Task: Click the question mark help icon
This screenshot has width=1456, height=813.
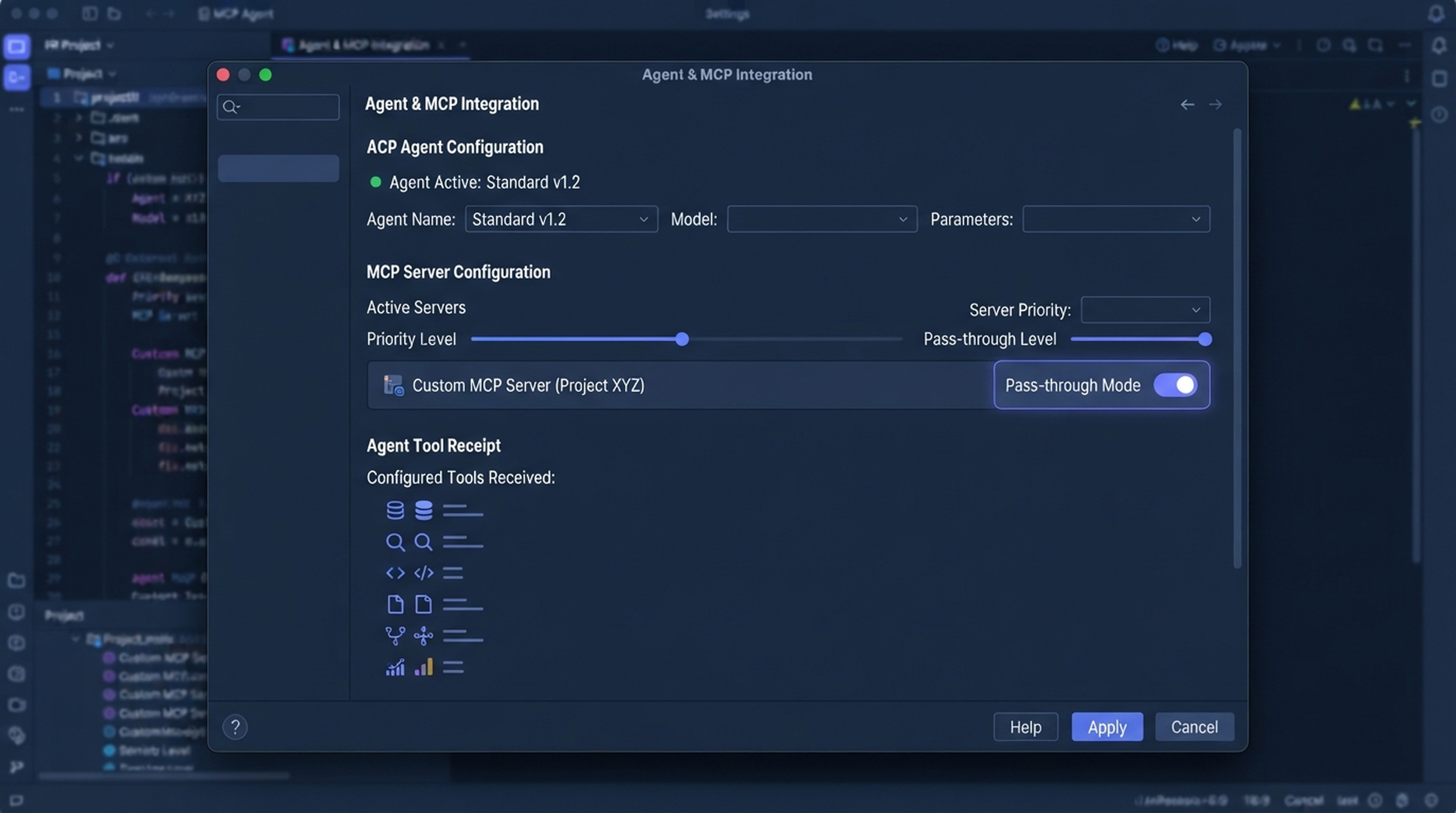Action: [x=235, y=727]
